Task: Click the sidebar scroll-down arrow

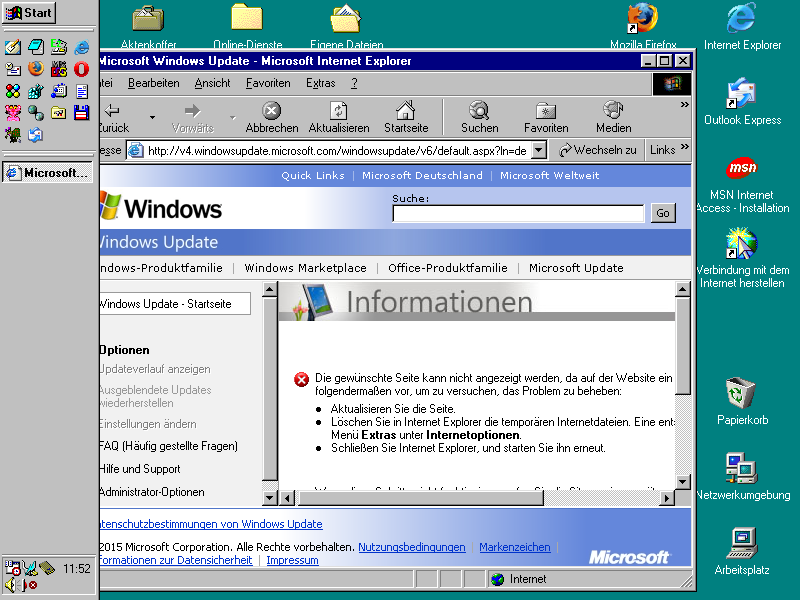Action: pos(269,497)
